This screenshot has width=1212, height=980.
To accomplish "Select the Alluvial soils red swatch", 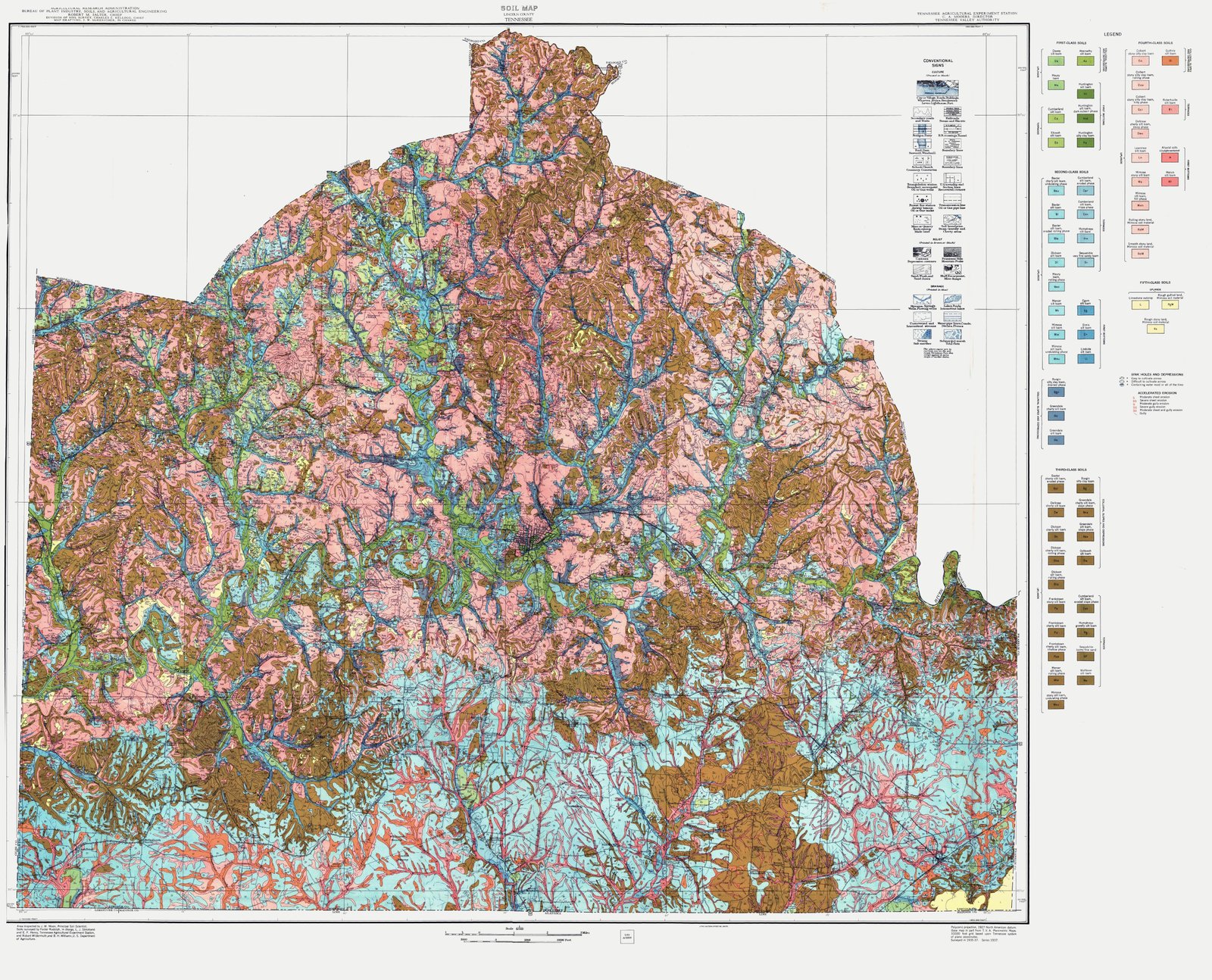I will (1170, 158).
